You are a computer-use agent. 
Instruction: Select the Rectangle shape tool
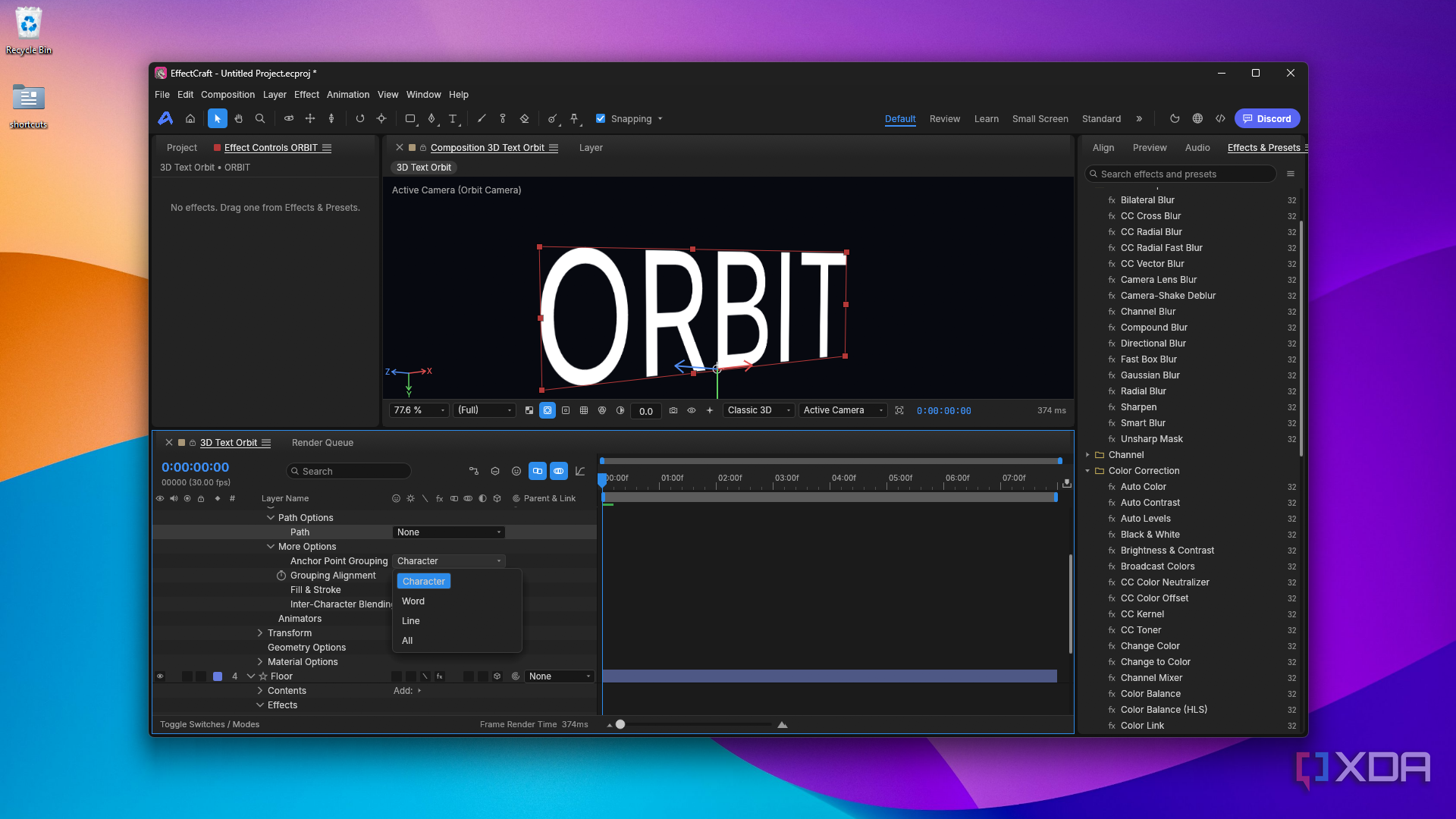tap(410, 118)
